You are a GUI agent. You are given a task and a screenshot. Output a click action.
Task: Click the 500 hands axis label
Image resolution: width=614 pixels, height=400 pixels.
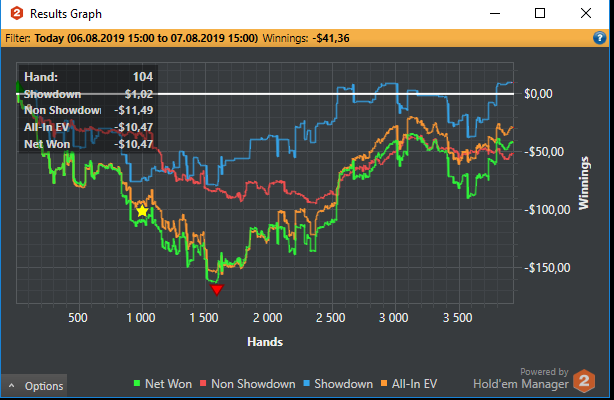[x=78, y=318]
